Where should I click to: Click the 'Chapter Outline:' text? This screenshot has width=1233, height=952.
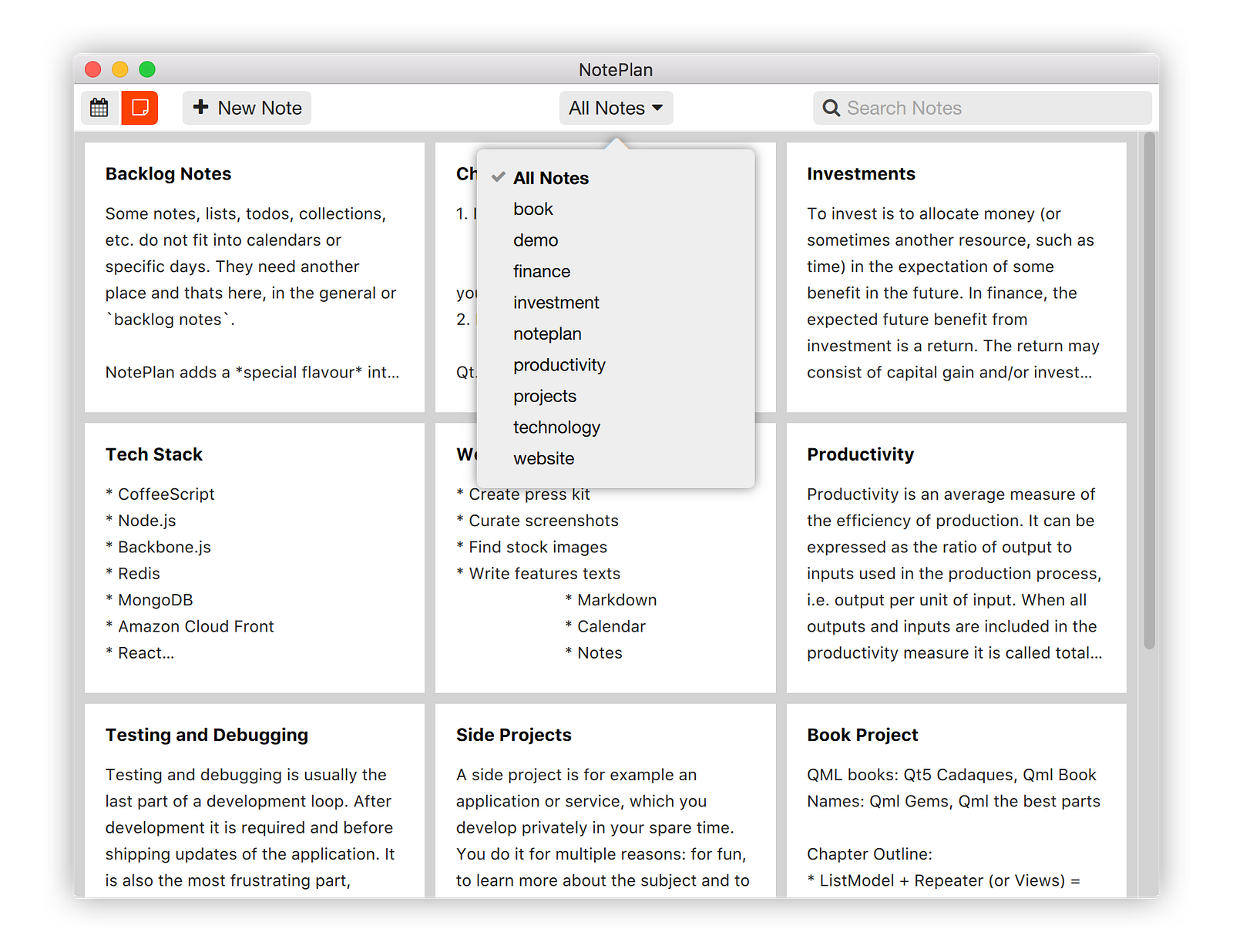pyautogui.click(x=869, y=854)
